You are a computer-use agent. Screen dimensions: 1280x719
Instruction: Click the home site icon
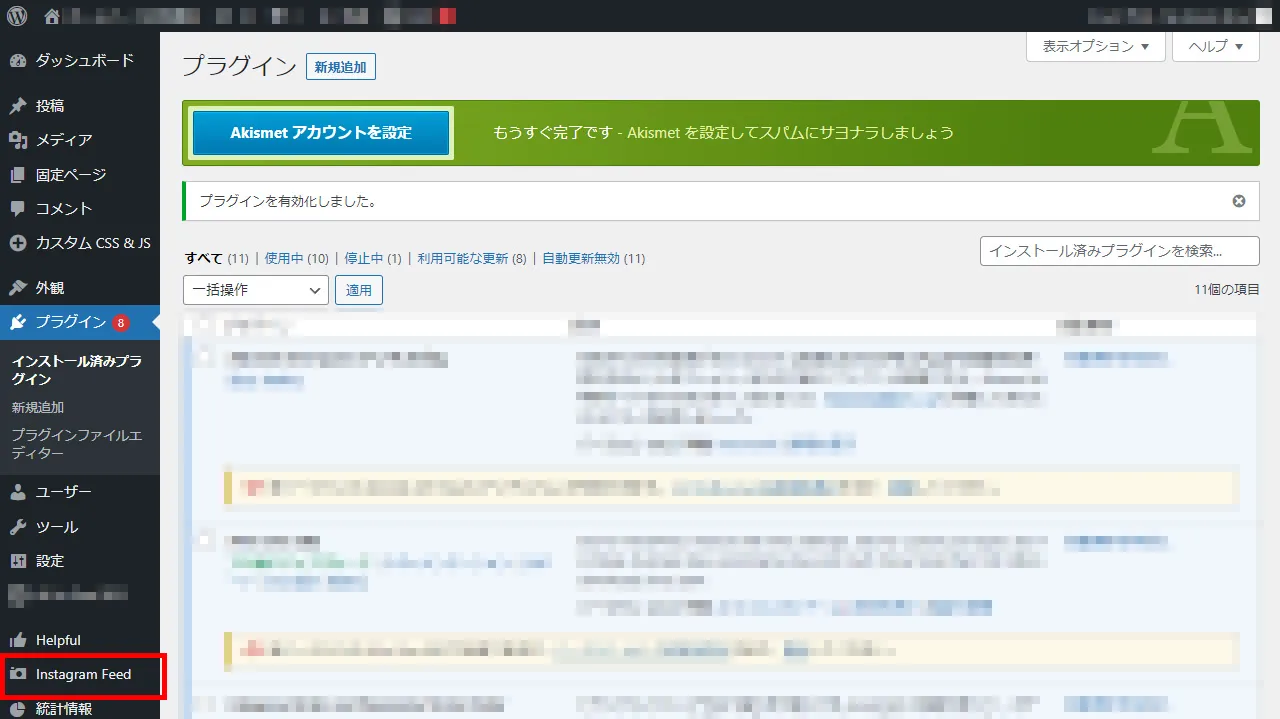[52, 17]
